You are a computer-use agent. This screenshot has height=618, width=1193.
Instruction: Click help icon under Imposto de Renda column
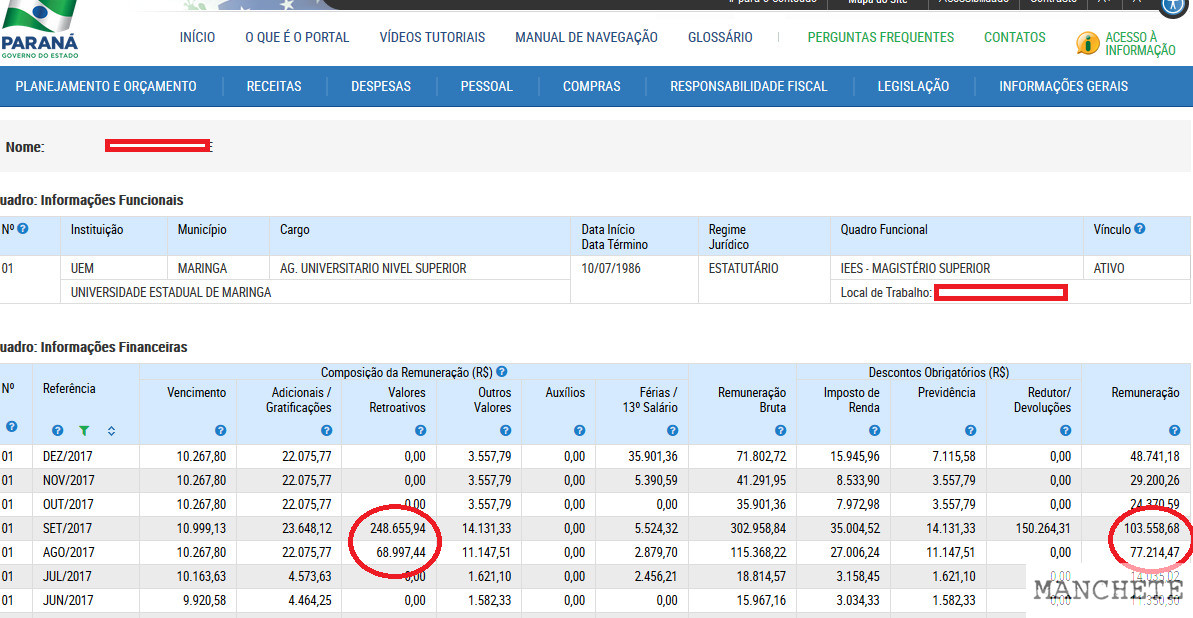(x=874, y=431)
